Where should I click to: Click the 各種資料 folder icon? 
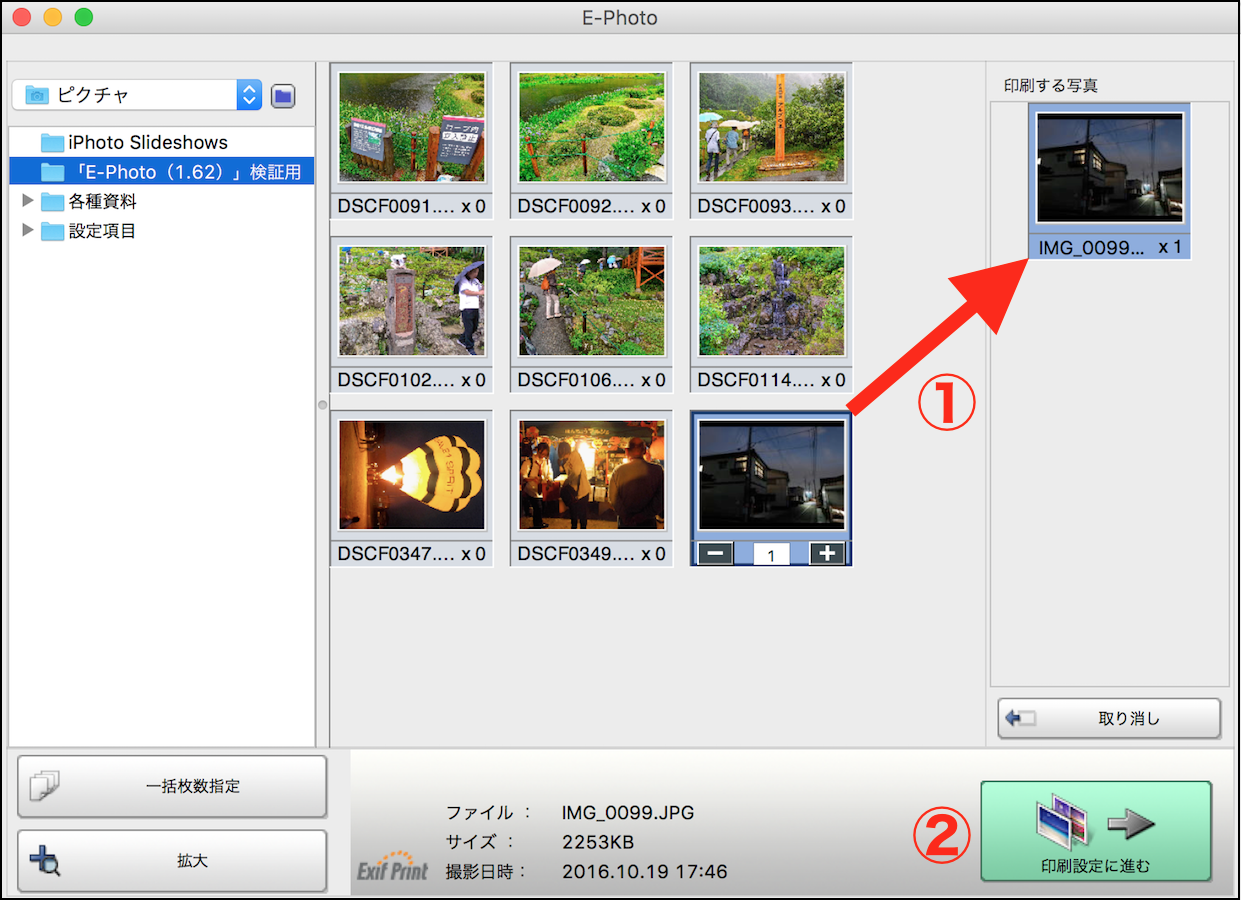pyautogui.click(x=52, y=202)
